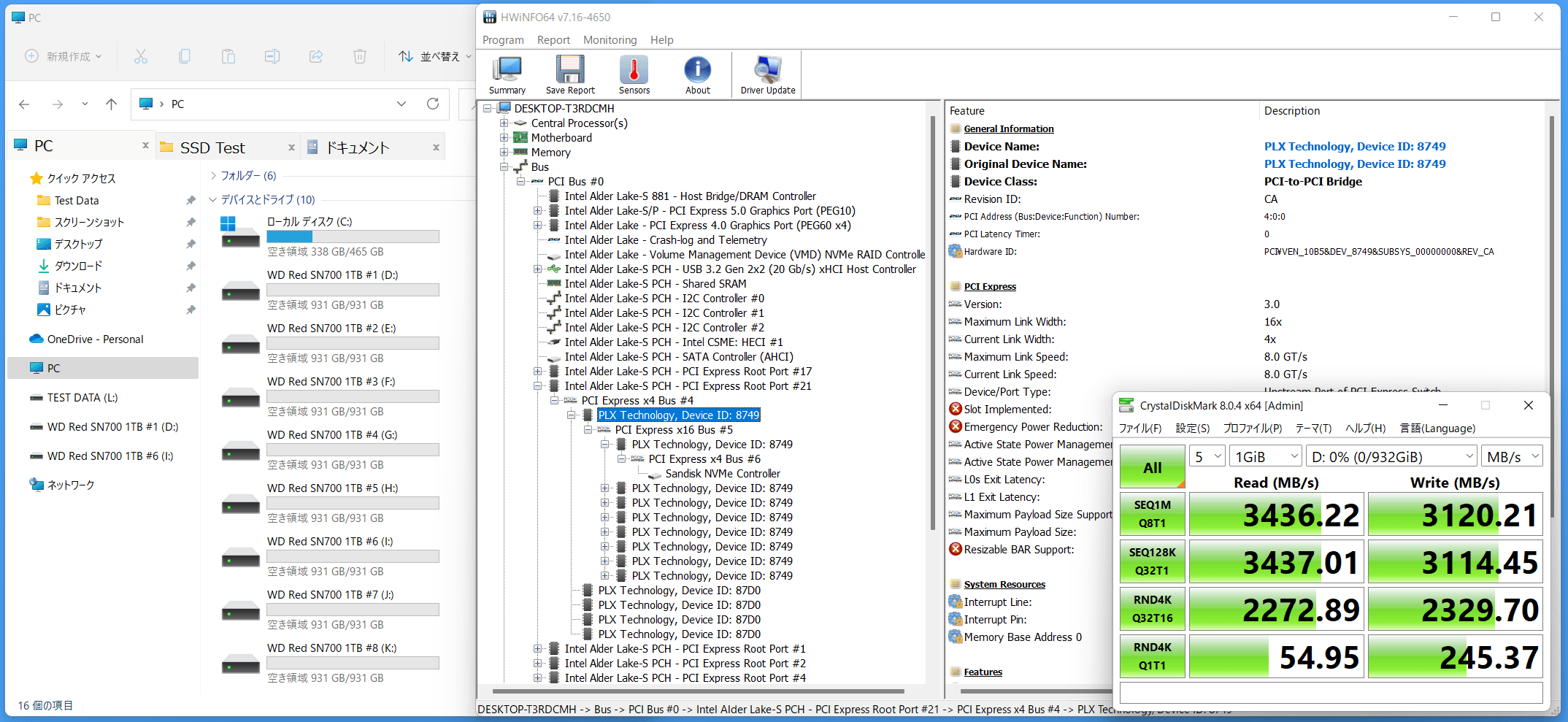Select the Motherboard tree node
The height and width of the screenshot is (722, 1568).
pyautogui.click(x=561, y=138)
